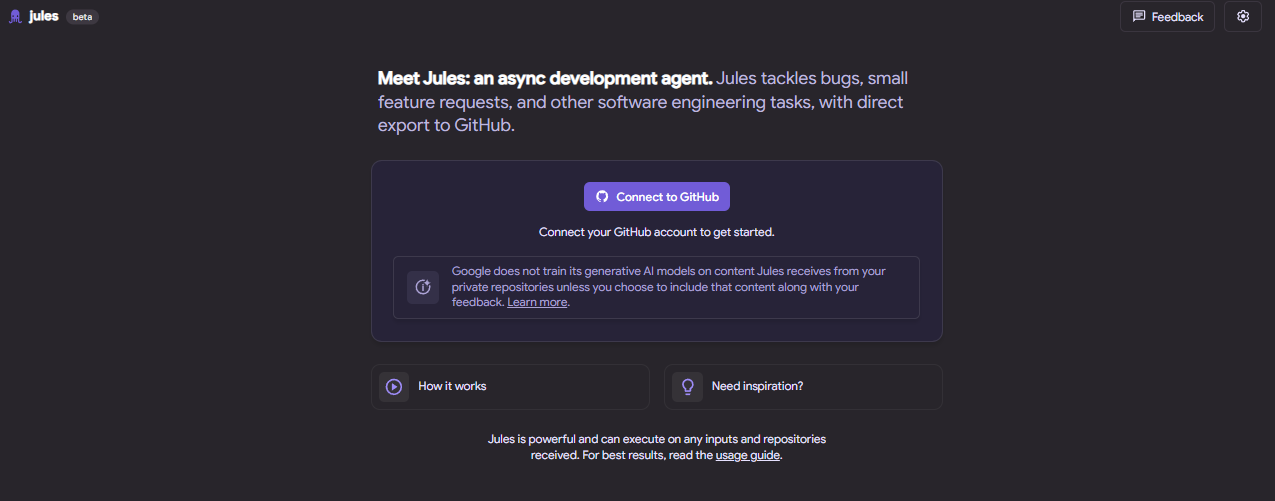The height and width of the screenshot is (501, 1275).
Task: Click the play icon next to How it works
Action: point(394,386)
